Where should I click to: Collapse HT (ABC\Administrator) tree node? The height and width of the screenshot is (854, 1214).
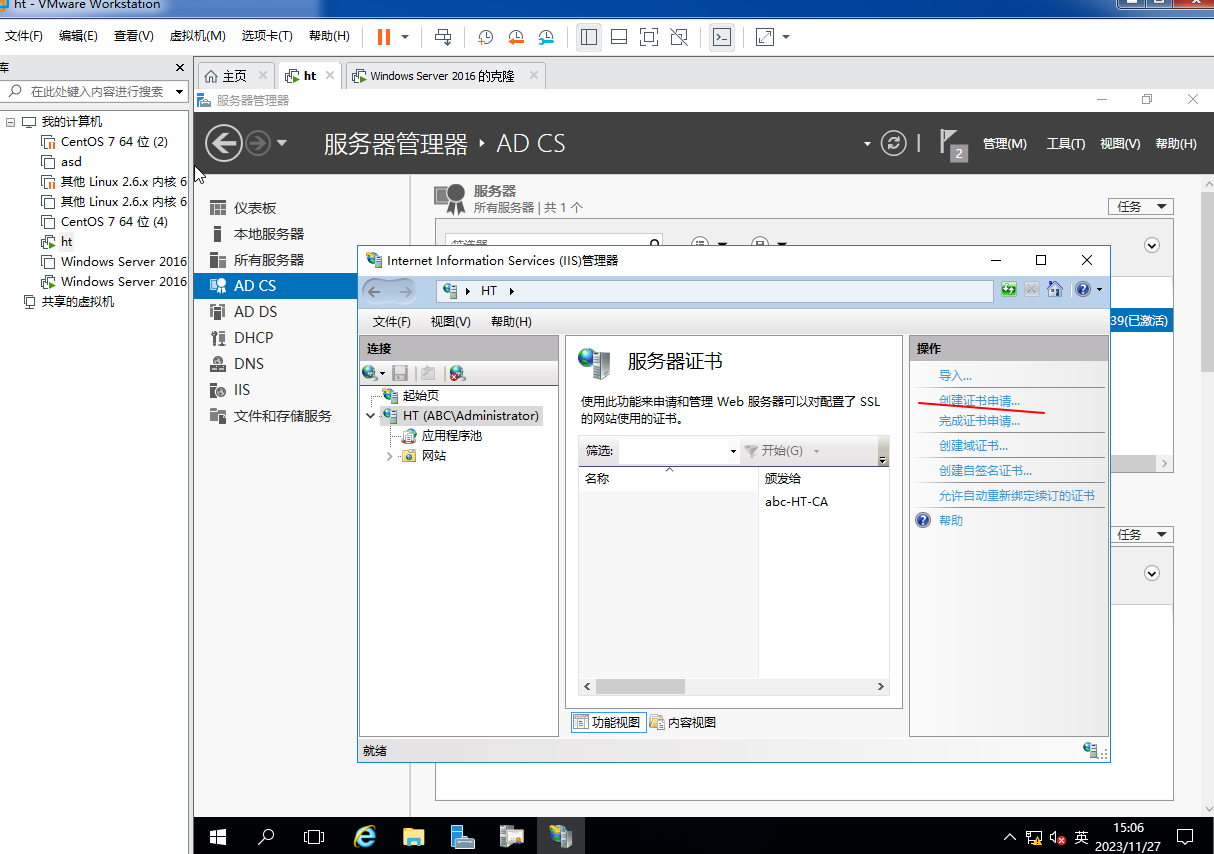click(370, 416)
